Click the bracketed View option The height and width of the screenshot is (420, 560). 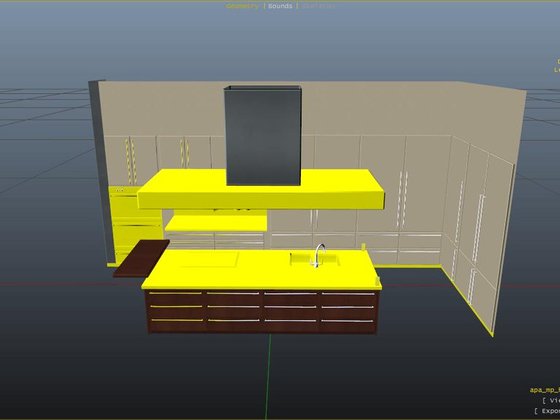551,401
